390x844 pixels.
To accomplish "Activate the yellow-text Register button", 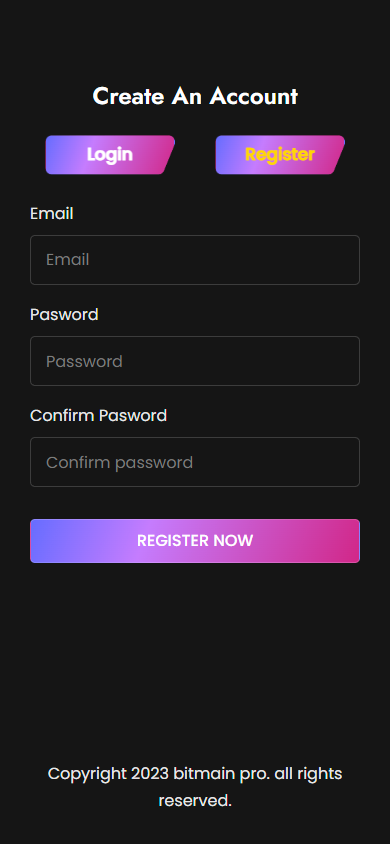I will 280,154.
